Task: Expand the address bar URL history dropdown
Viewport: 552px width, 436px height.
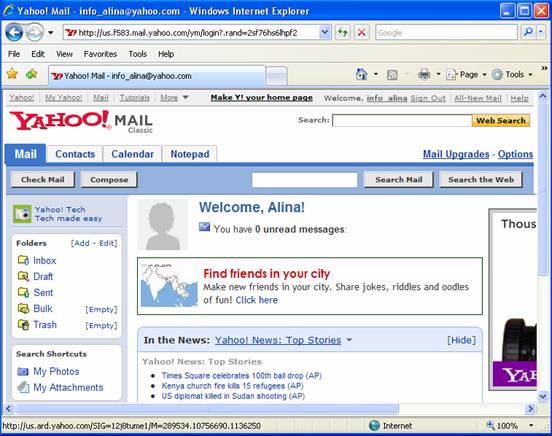Action: tap(325, 32)
